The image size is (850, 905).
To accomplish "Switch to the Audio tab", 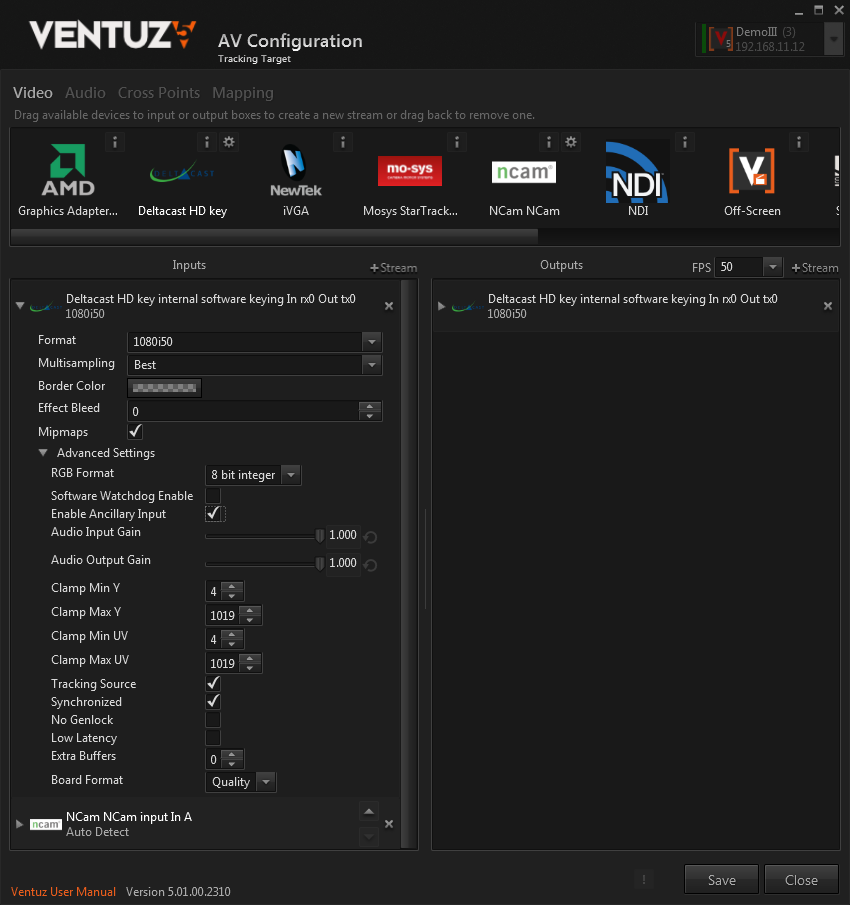I will (x=85, y=93).
